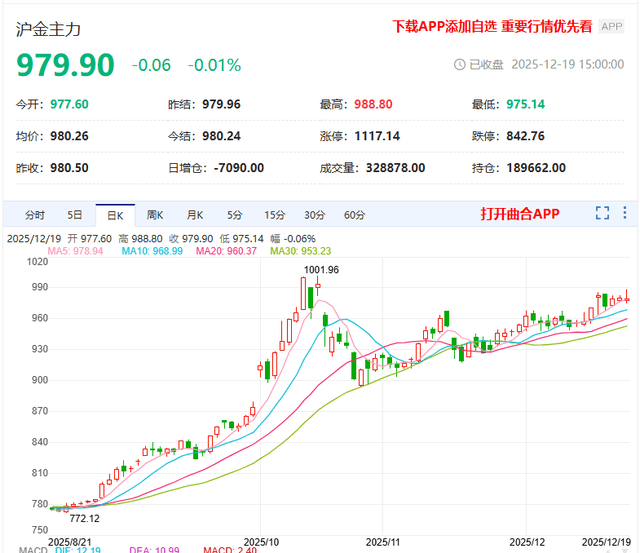The height and width of the screenshot is (553, 640).
Task: Click the 2025/8/21 start date label
Action: pos(70,542)
